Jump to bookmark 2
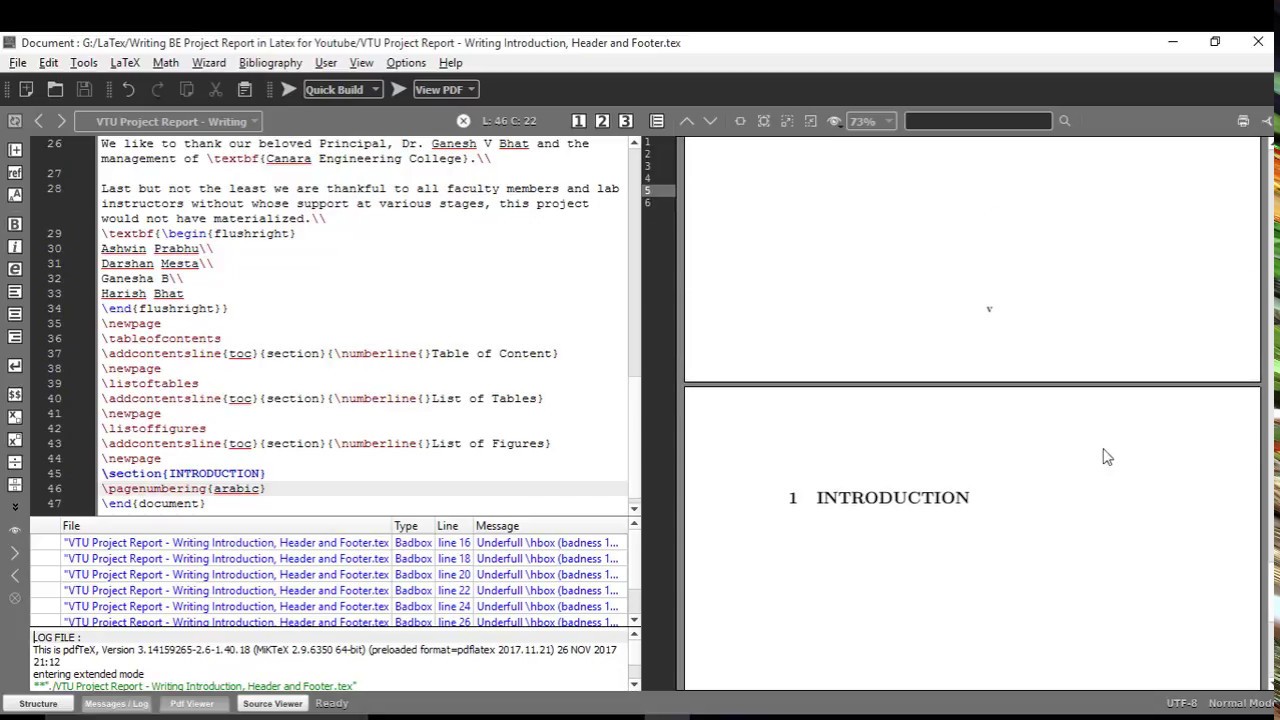The height and width of the screenshot is (720, 1280). tap(602, 121)
